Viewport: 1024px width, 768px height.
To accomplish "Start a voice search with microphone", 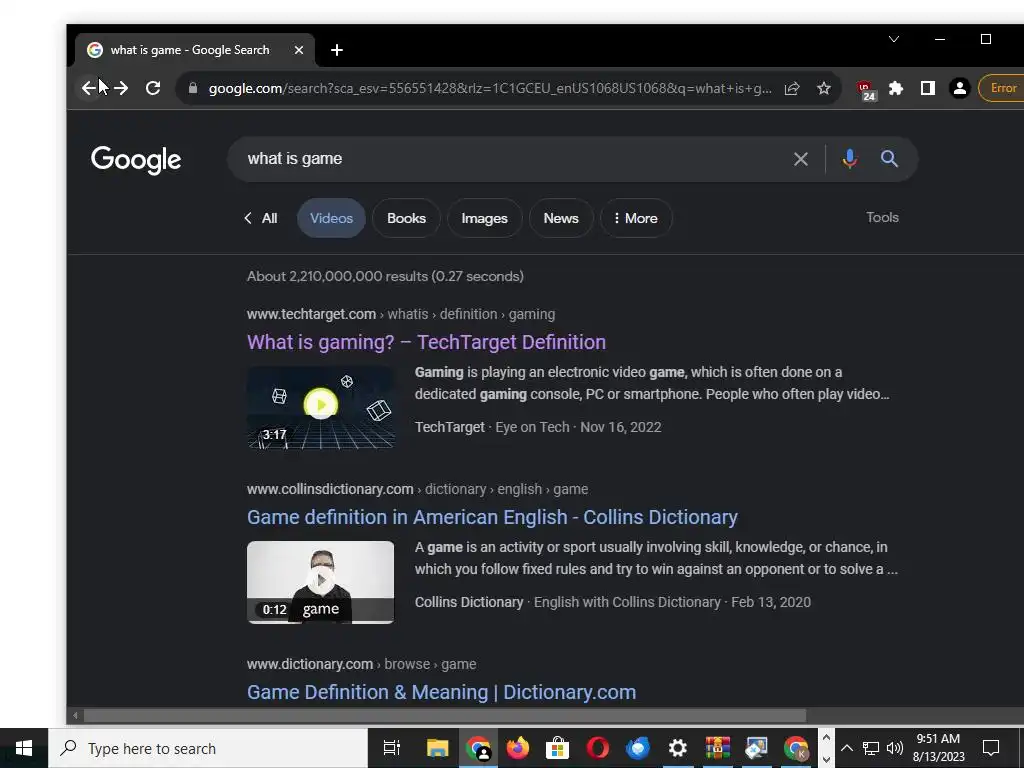I will click(850, 159).
